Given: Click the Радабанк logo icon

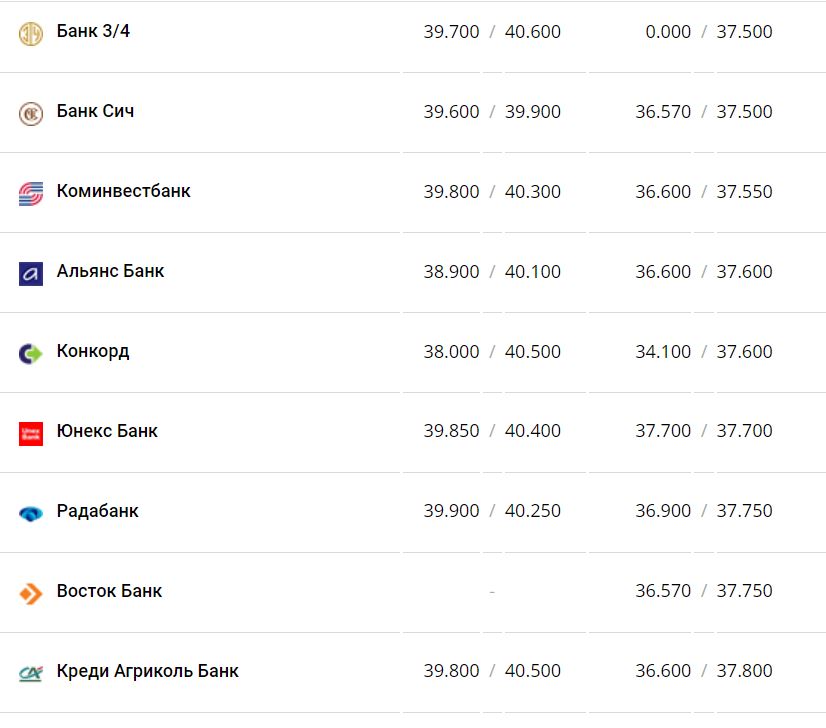Looking at the screenshot, I should (x=31, y=513).
